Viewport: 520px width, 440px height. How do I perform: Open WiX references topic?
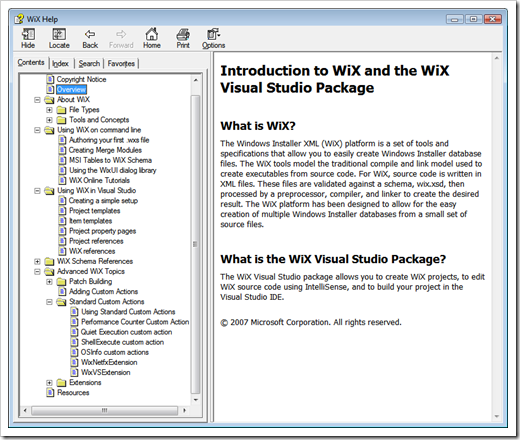click(x=92, y=251)
